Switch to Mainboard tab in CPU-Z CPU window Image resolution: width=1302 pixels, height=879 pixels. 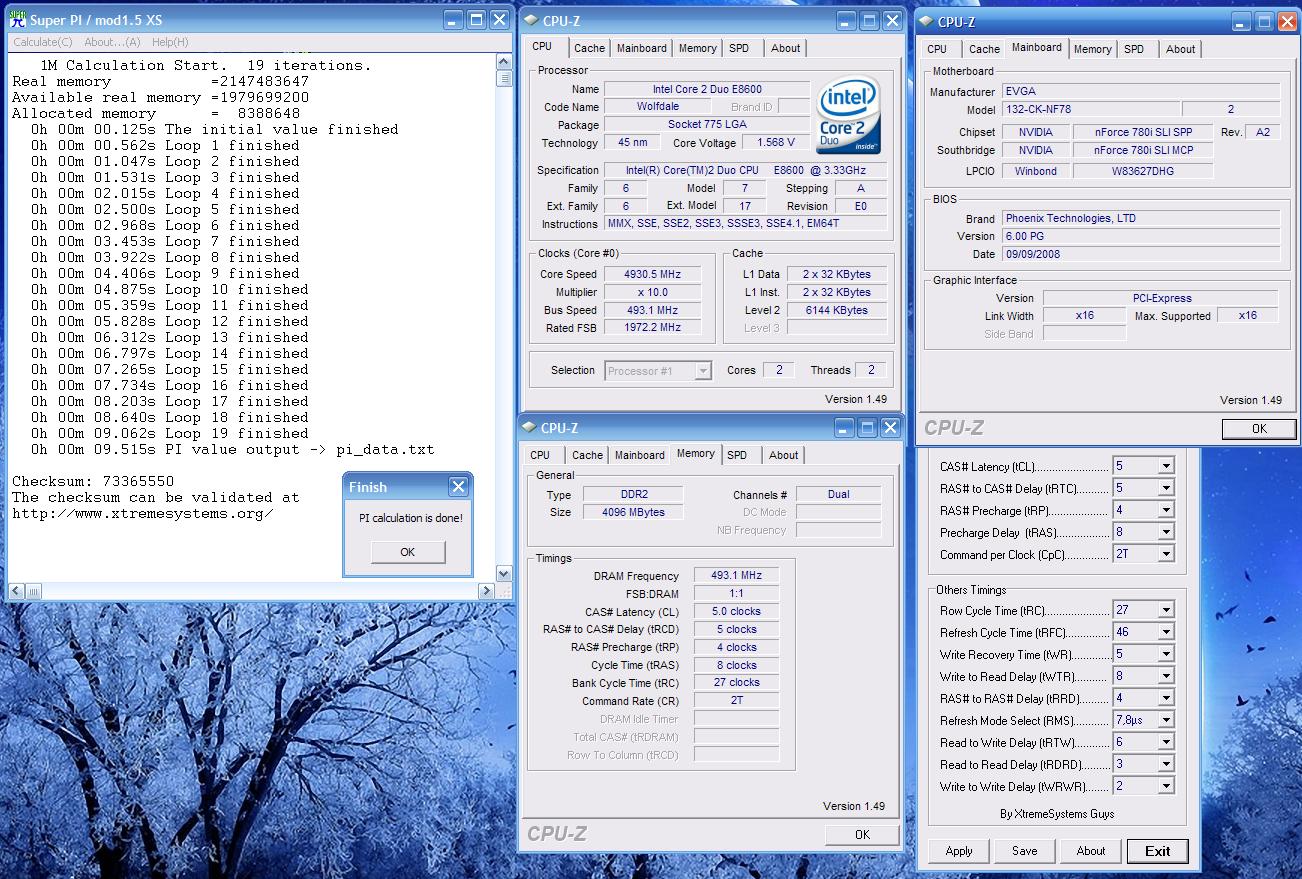tap(641, 48)
